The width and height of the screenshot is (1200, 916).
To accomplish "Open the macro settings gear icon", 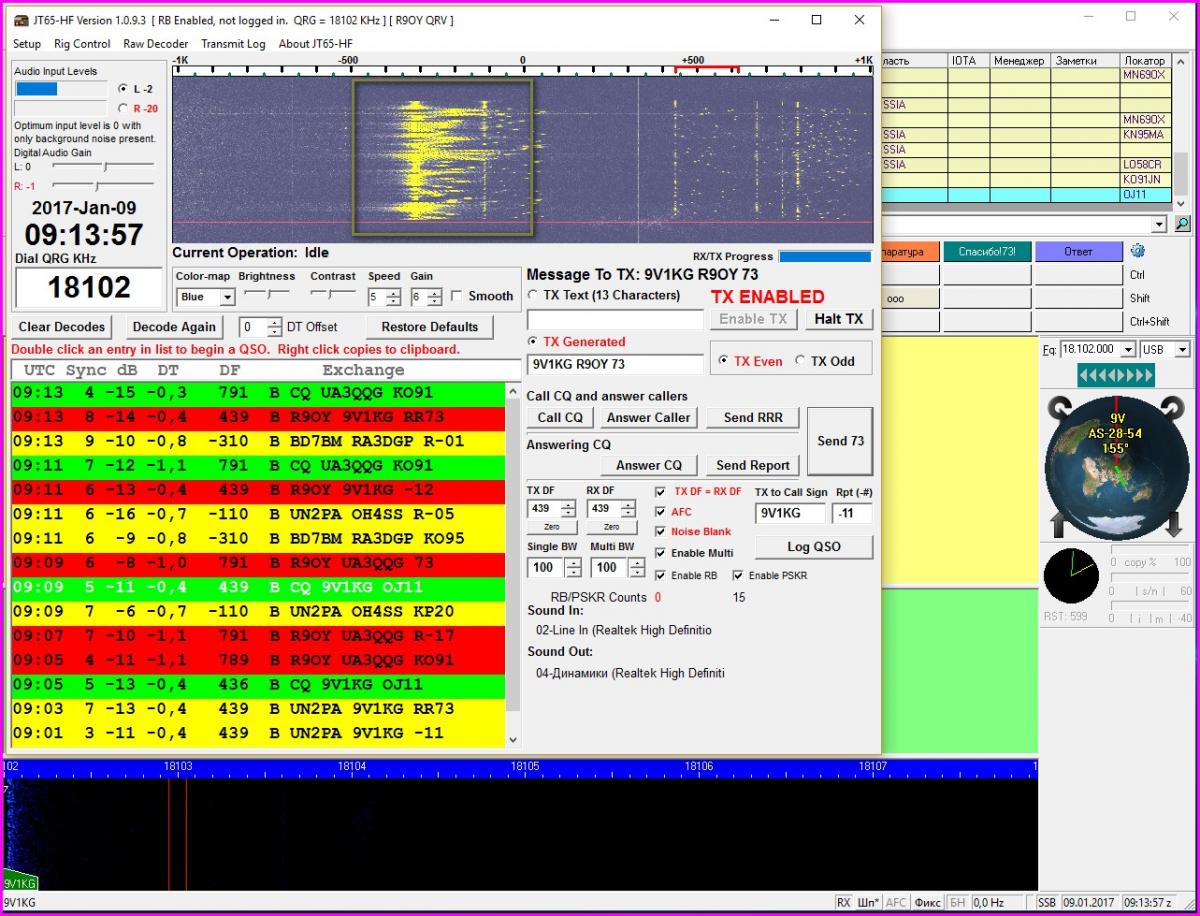I will tap(1137, 251).
